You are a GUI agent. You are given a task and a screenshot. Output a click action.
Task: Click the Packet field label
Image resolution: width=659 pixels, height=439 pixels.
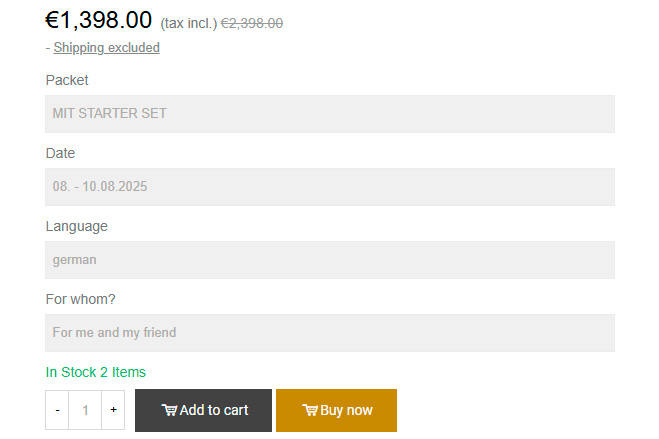pos(67,80)
